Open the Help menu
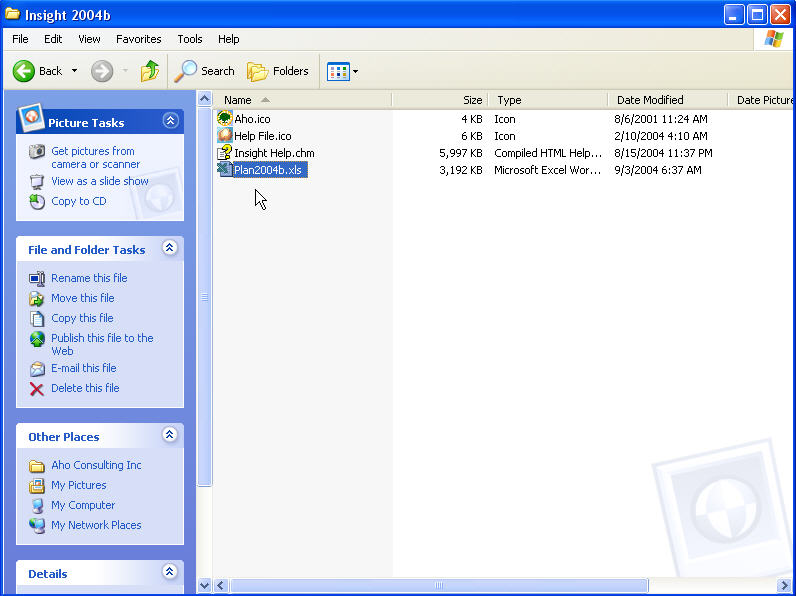Viewport: 796px width, 596px height. pyautogui.click(x=228, y=39)
